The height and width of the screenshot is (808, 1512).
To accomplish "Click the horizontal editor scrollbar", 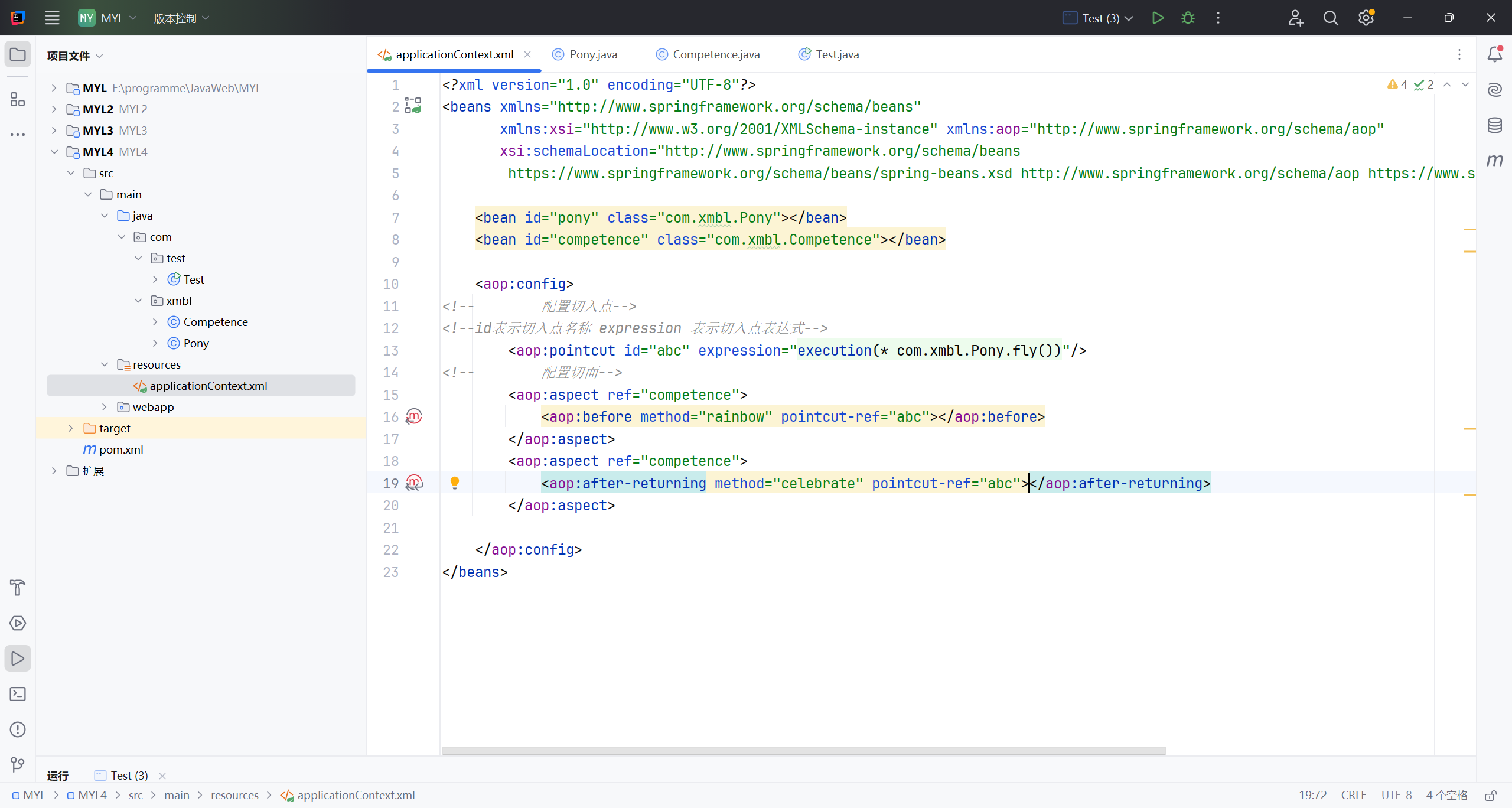I will pos(803,751).
